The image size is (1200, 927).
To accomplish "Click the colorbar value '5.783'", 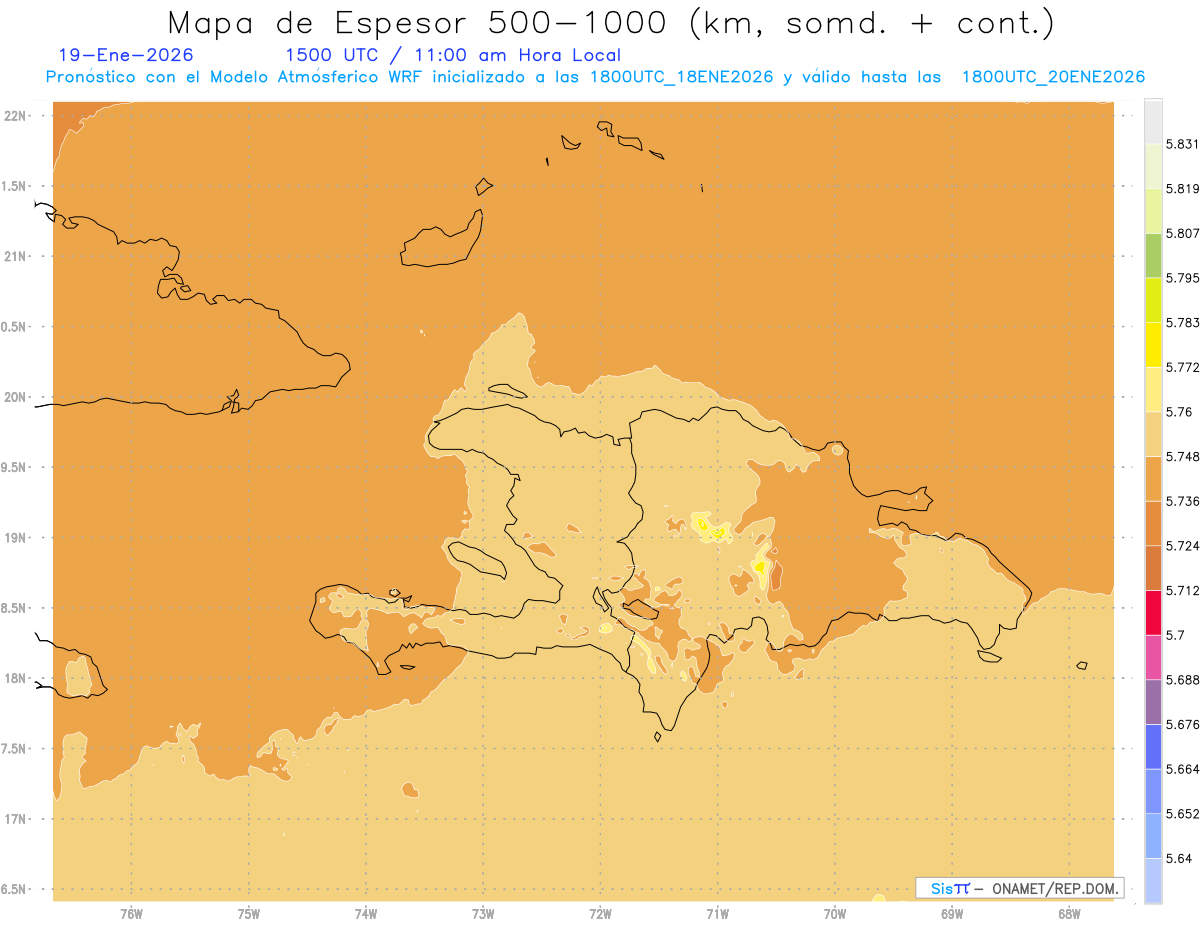I will [x=1183, y=322].
